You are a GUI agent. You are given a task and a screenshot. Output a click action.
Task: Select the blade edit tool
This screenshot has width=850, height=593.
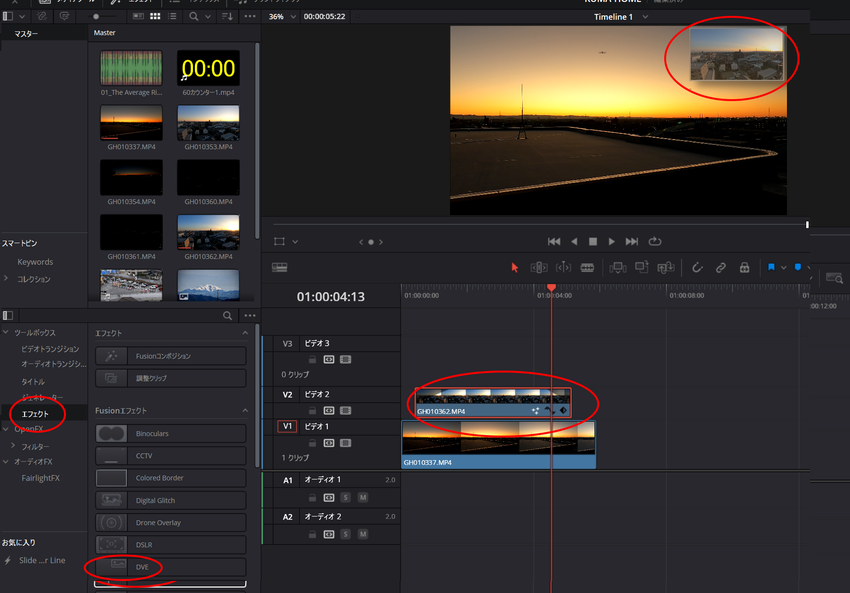(x=587, y=267)
